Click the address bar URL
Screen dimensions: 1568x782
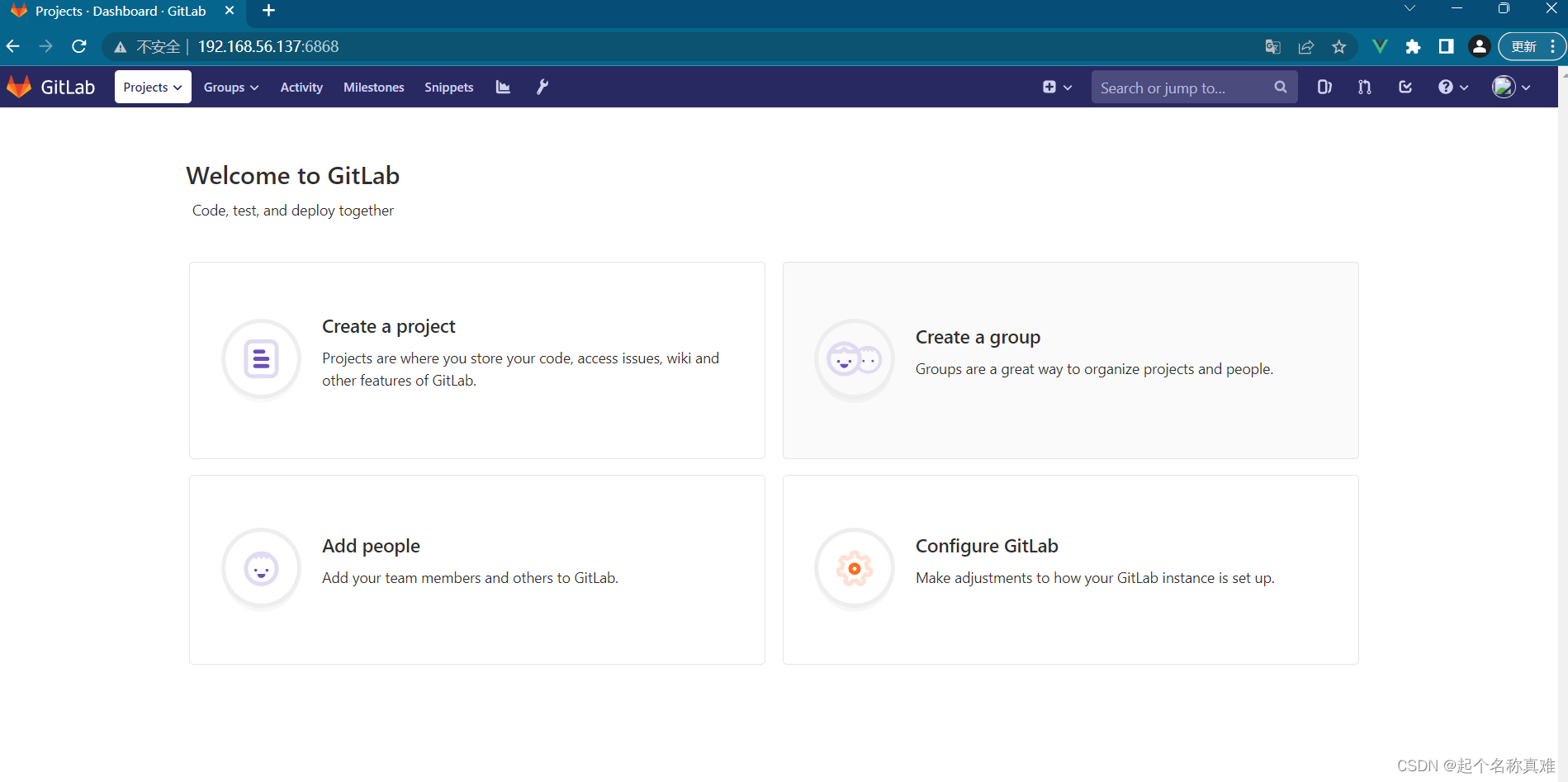(268, 46)
